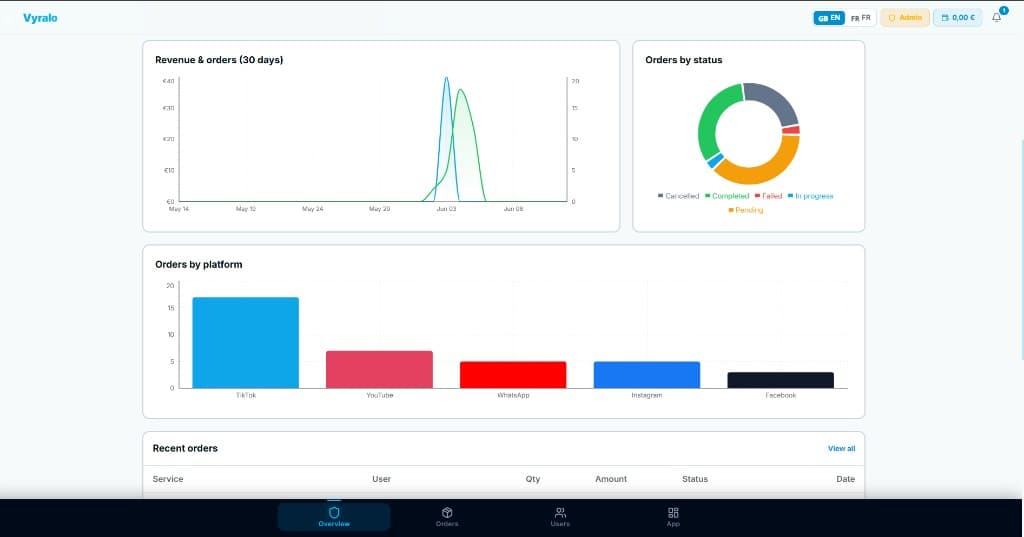
Task: Go to the Overview tab
Action: pyautogui.click(x=334, y=517)
